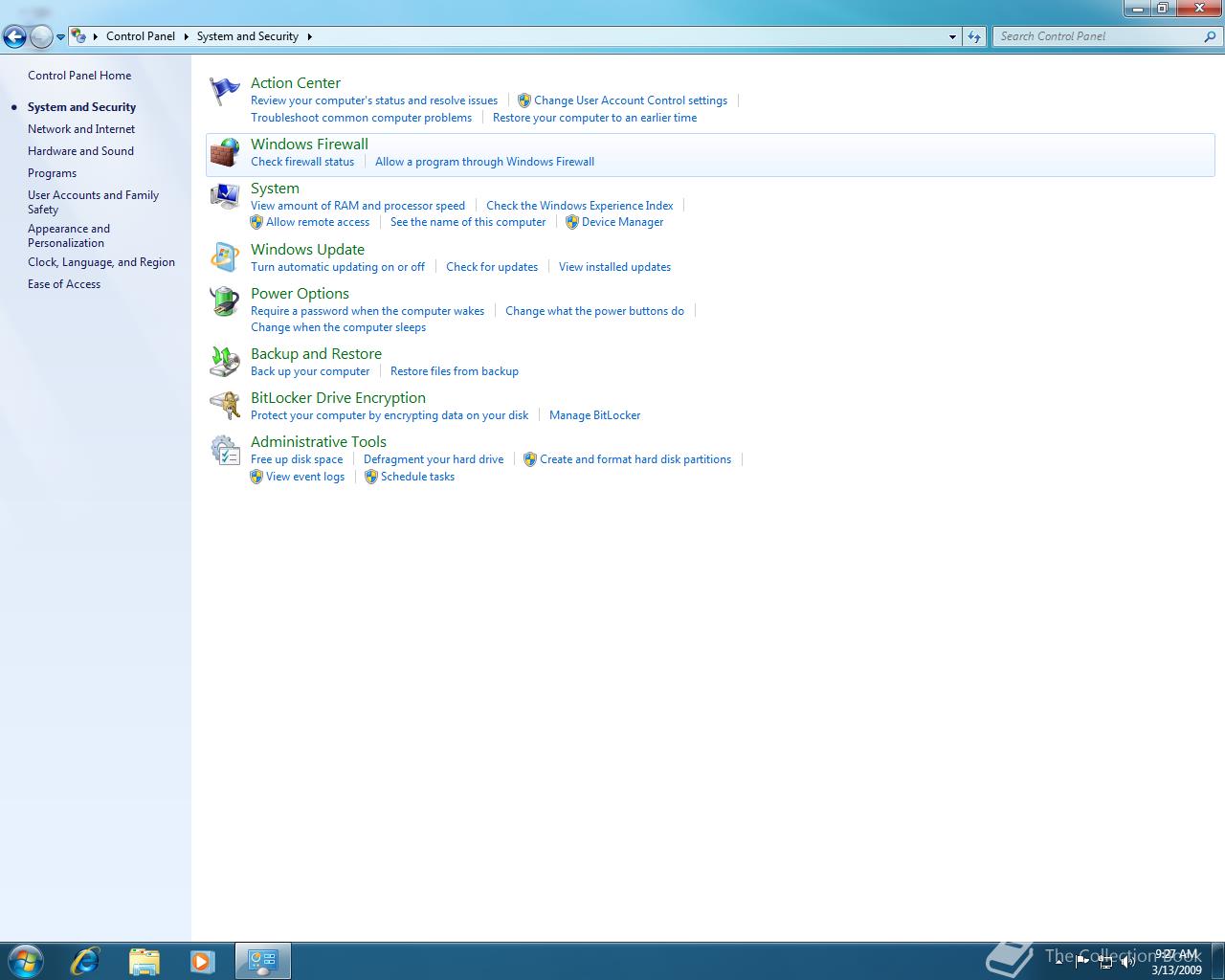
Task: Open User Accounts and Family Safety
Action: coord(93,202)
